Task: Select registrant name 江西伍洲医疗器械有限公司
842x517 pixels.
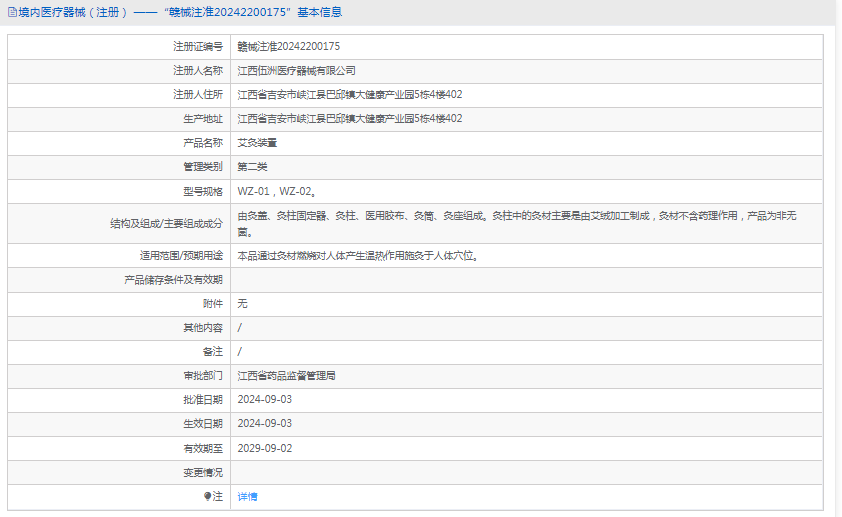Action: coord(296,71)
